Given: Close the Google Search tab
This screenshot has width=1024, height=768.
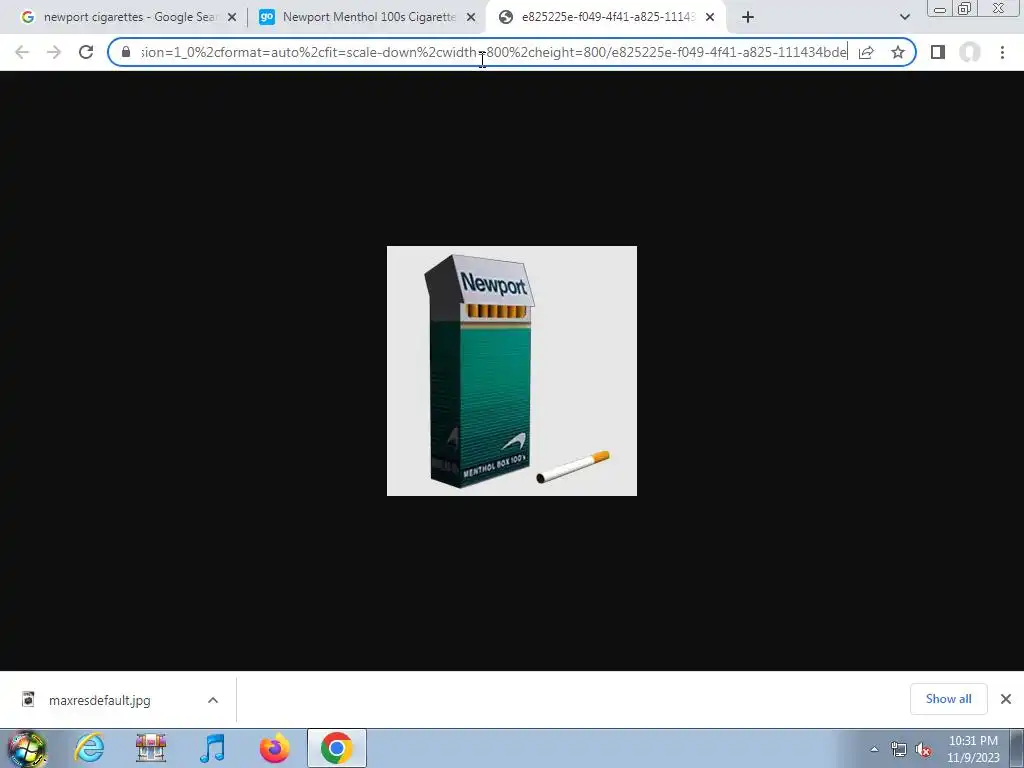Looking at the screenshot, I should coord(232,18).
